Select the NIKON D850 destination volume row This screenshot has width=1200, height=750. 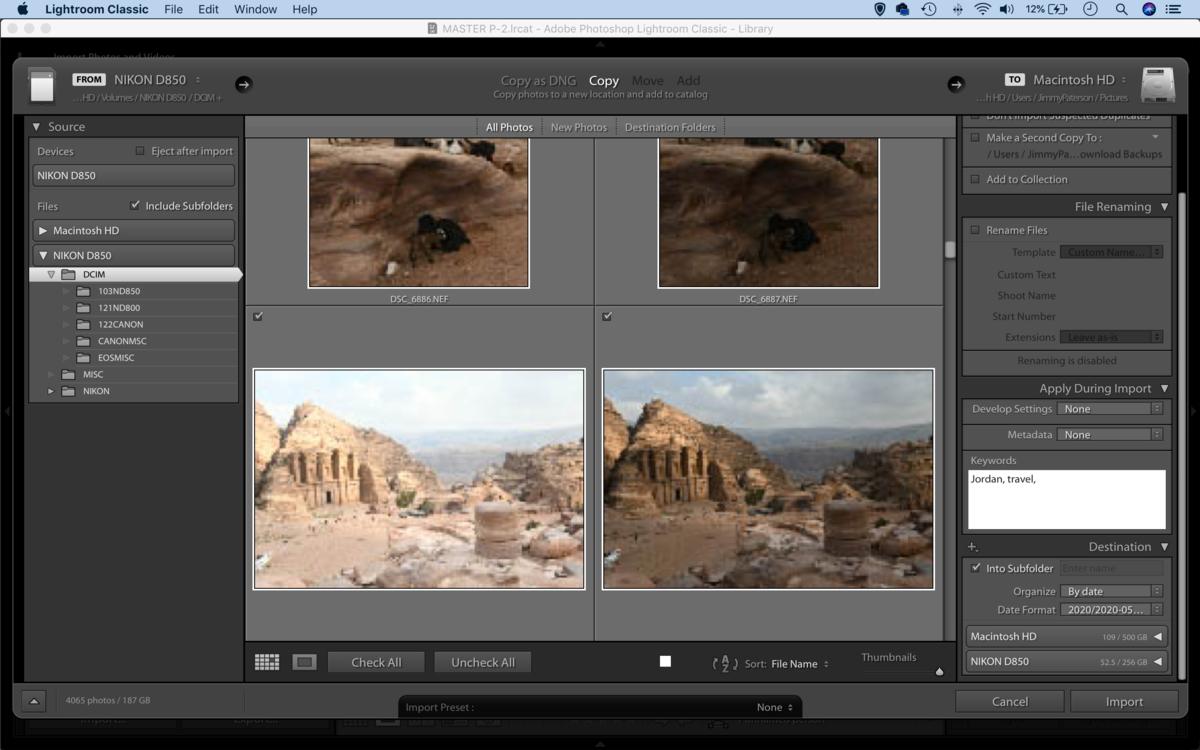[1066, 661]
